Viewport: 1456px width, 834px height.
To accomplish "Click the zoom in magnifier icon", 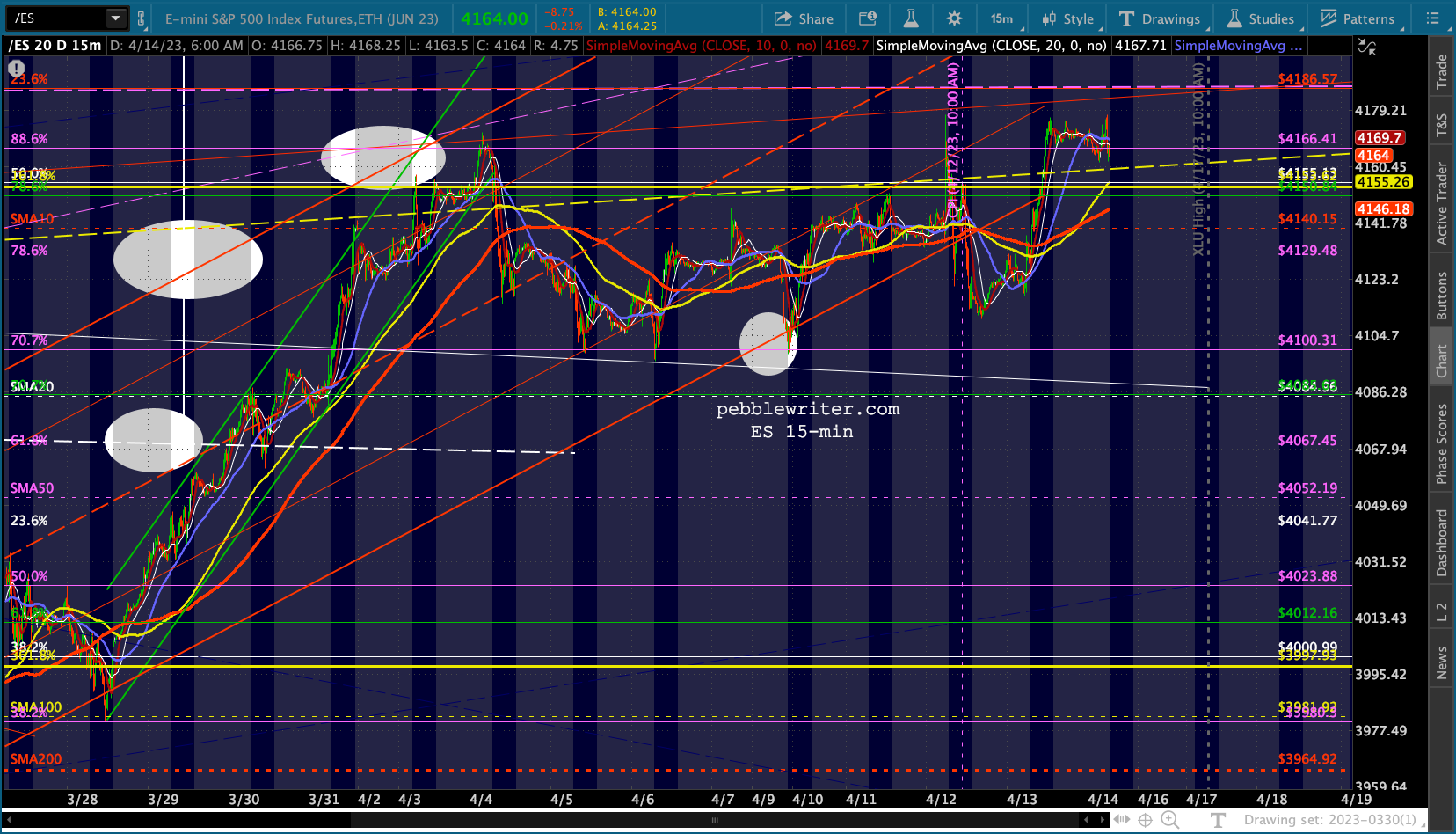I will 1170,820.
